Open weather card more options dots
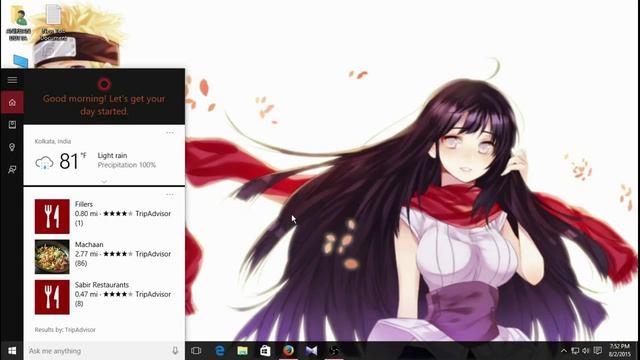Screen dimensions: 640x360 [170, 133]
